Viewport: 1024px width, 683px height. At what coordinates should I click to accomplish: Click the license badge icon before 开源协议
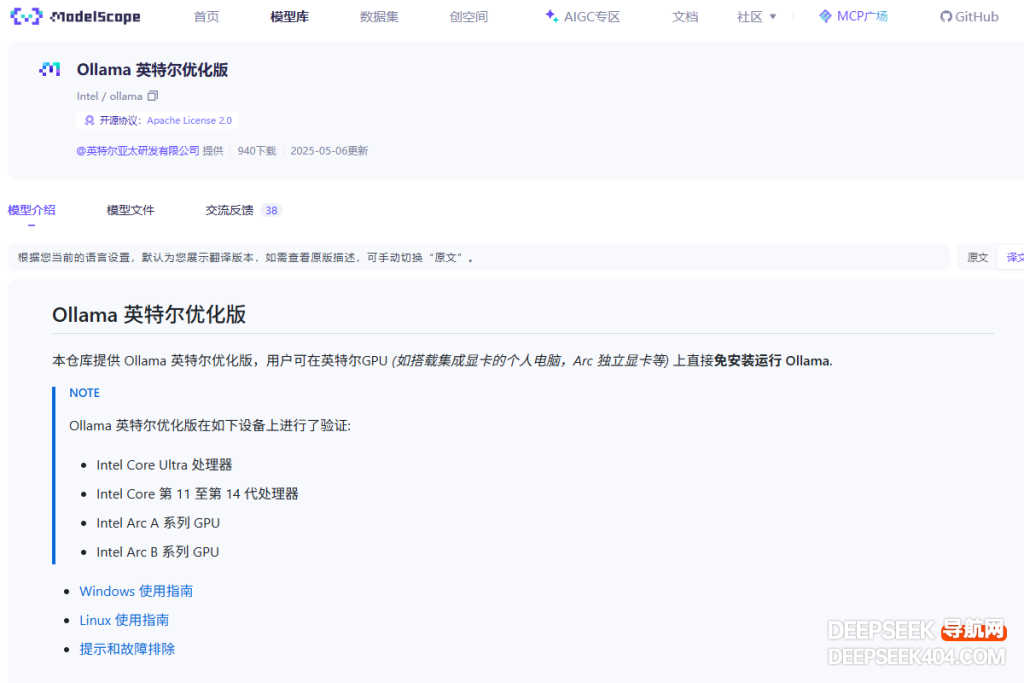coord(90,119)
